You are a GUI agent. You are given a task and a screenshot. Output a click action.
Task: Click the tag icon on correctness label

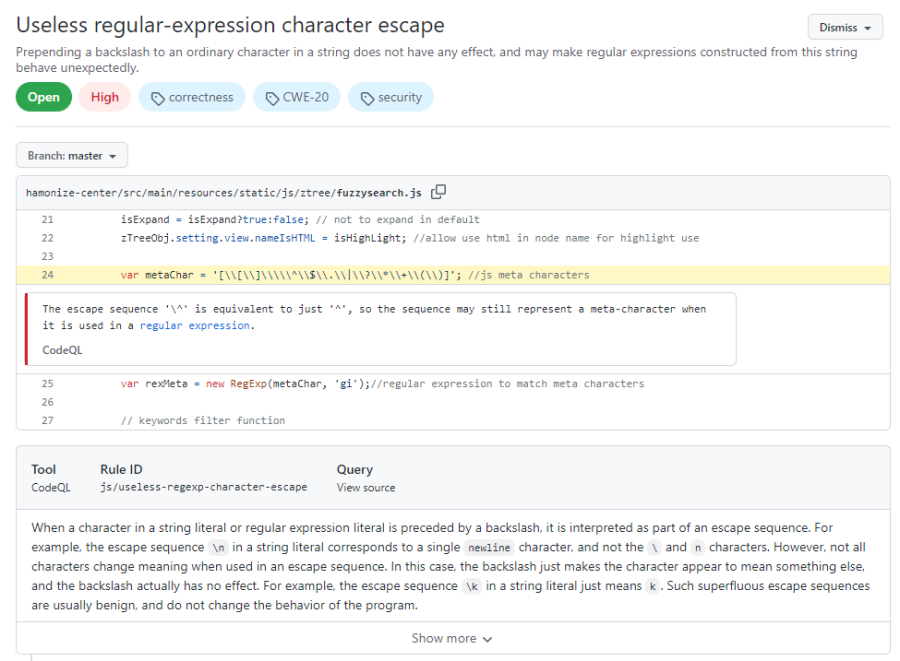coord(158,98)
